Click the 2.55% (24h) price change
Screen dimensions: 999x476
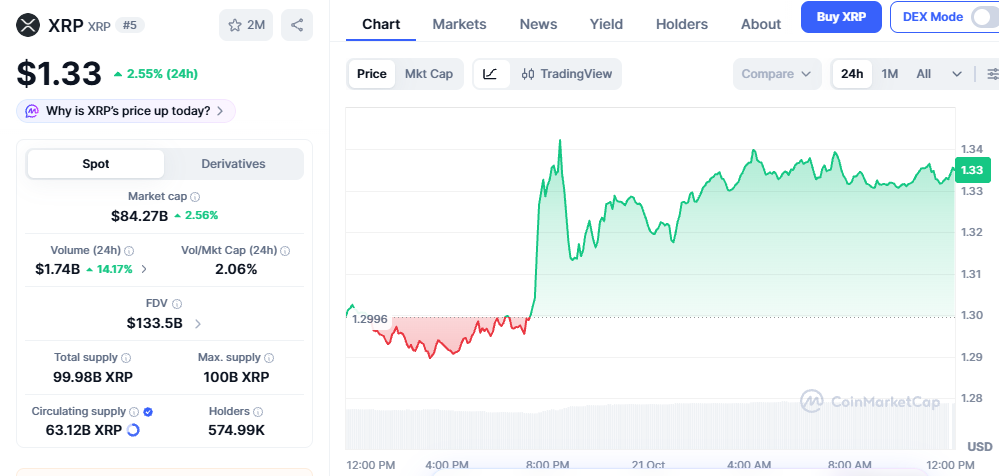tap(156, 74)
